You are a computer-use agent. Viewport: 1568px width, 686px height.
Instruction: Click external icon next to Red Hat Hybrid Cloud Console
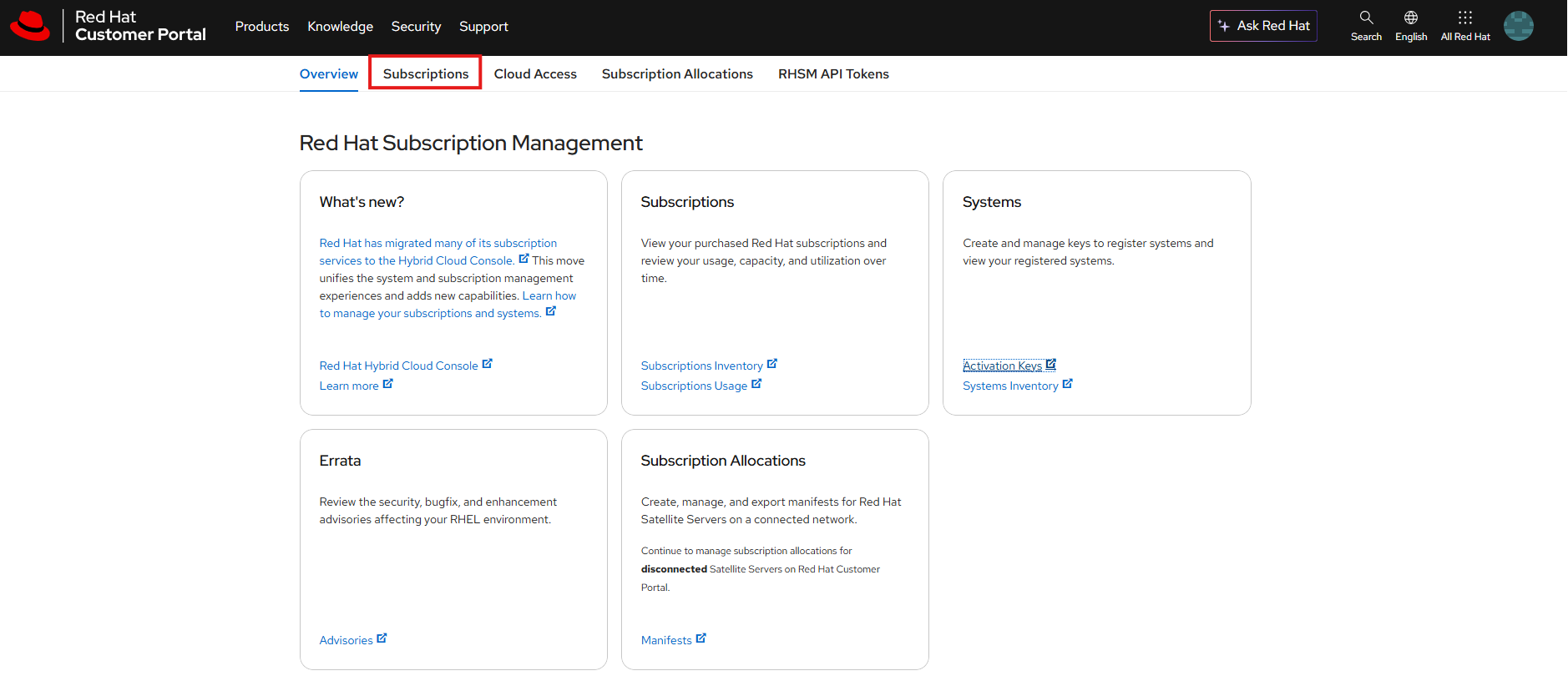pos(487,364)
